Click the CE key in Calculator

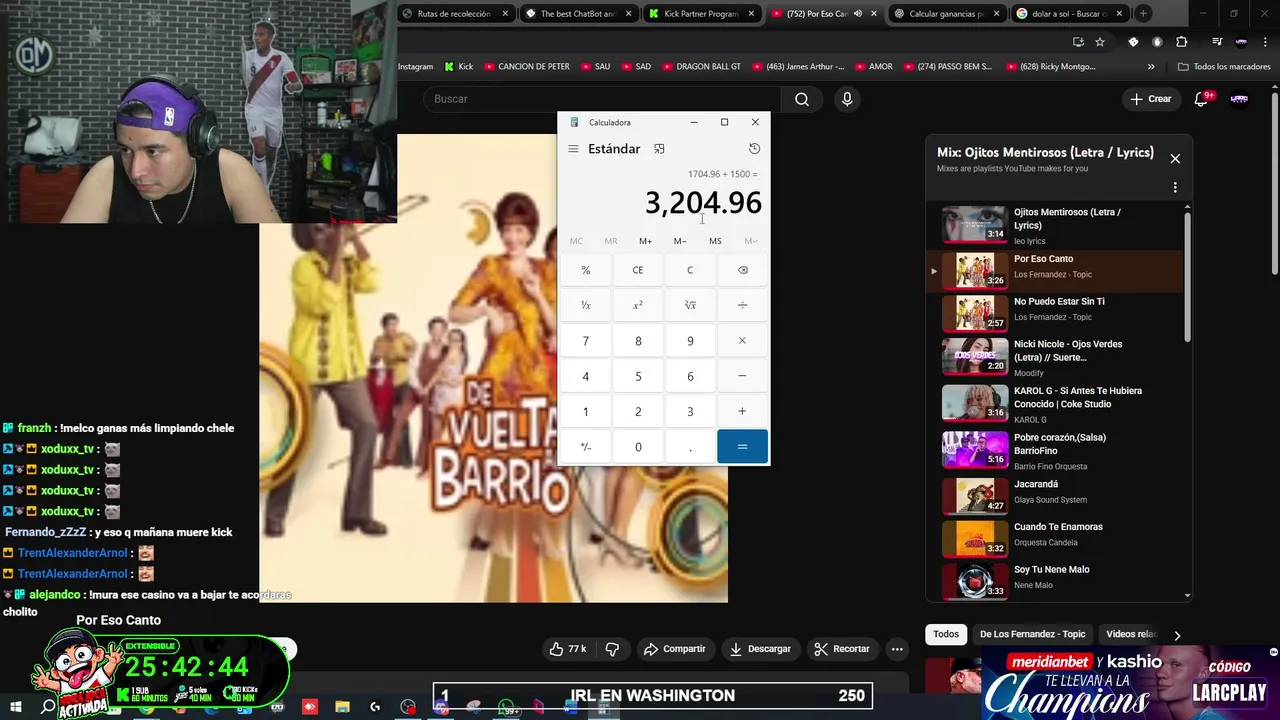[x=638, y=270]
